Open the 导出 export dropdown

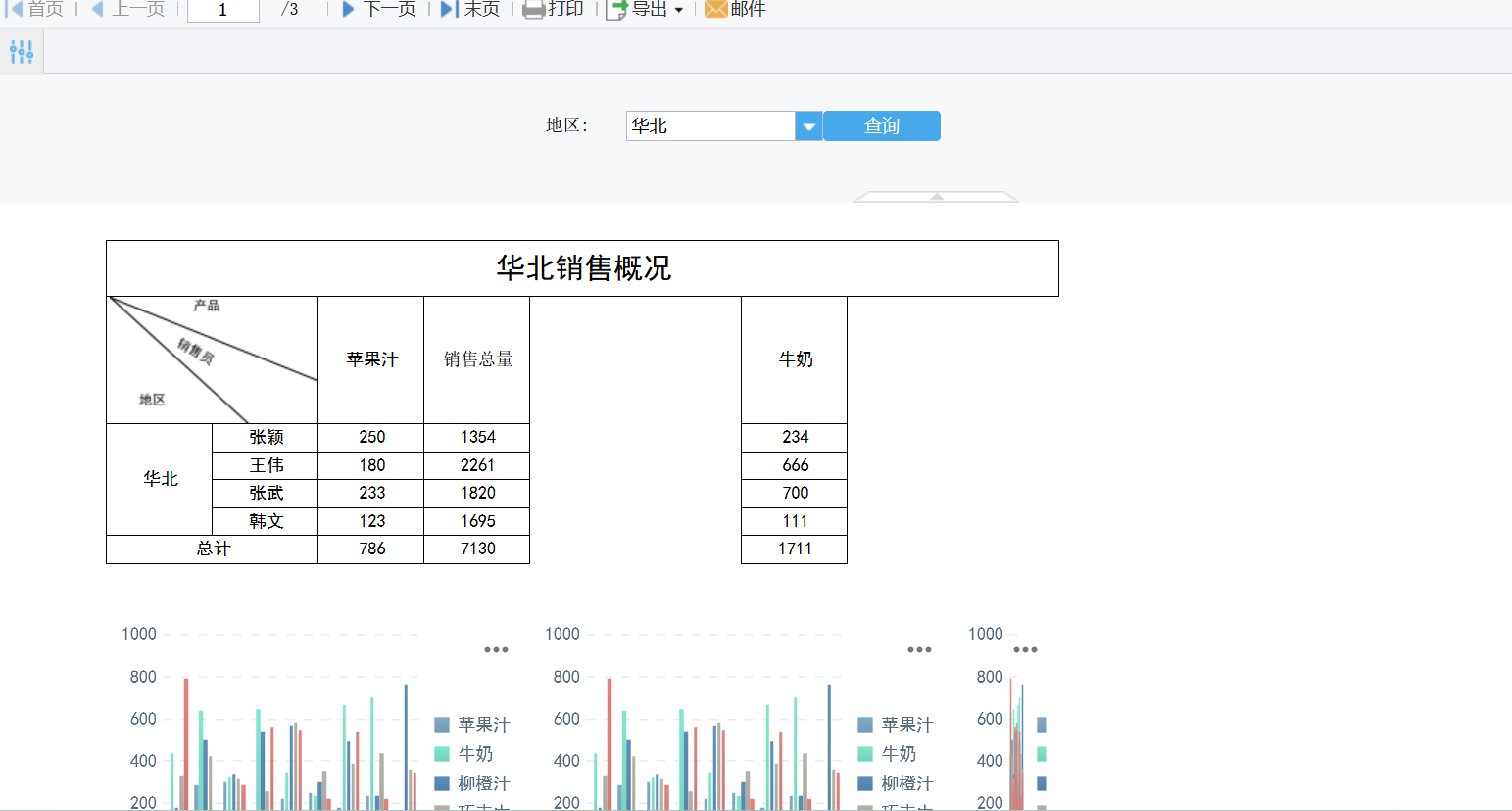(645, 9)
